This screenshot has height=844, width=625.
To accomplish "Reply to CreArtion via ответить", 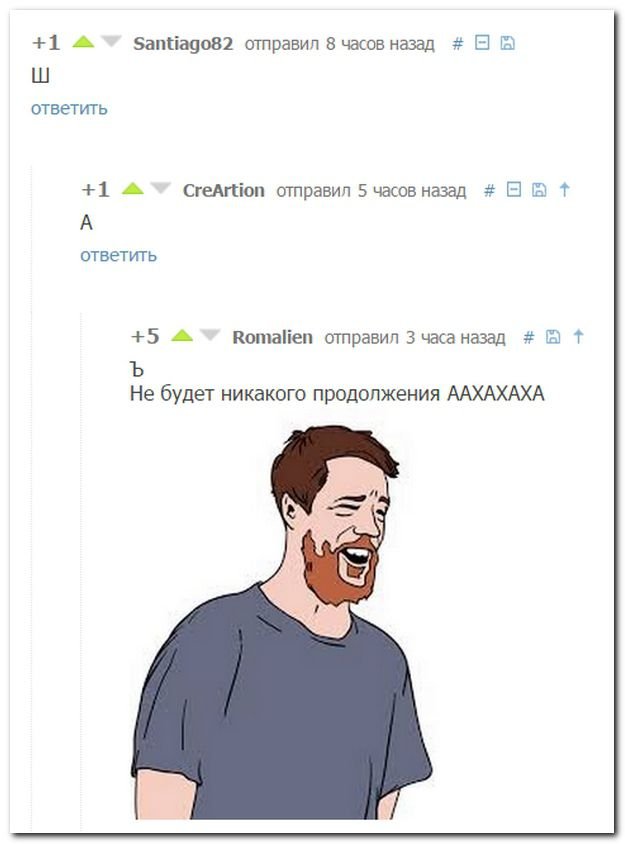I will [x=118, y=255].
